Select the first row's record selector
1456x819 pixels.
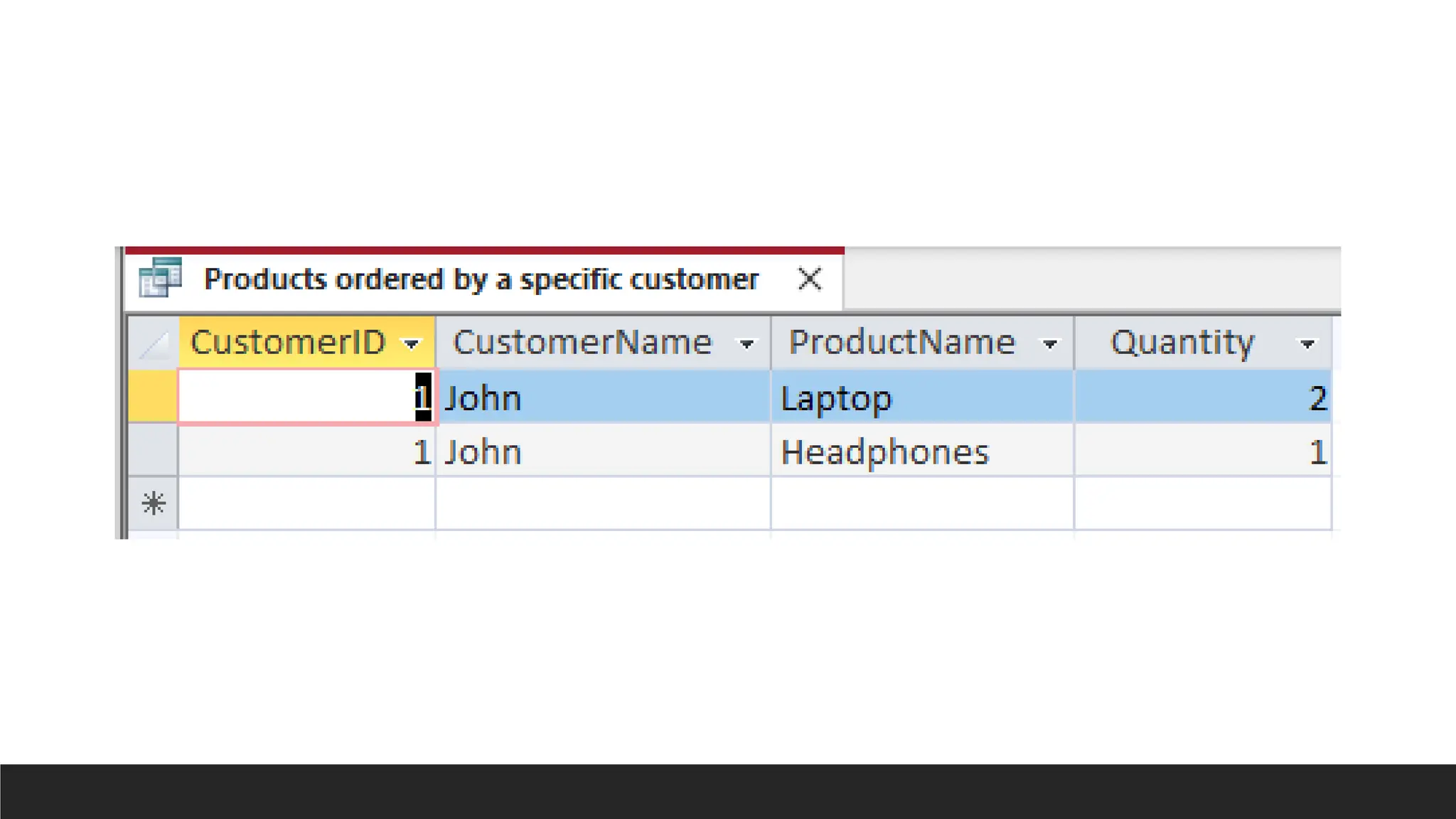tap(153, 397)
